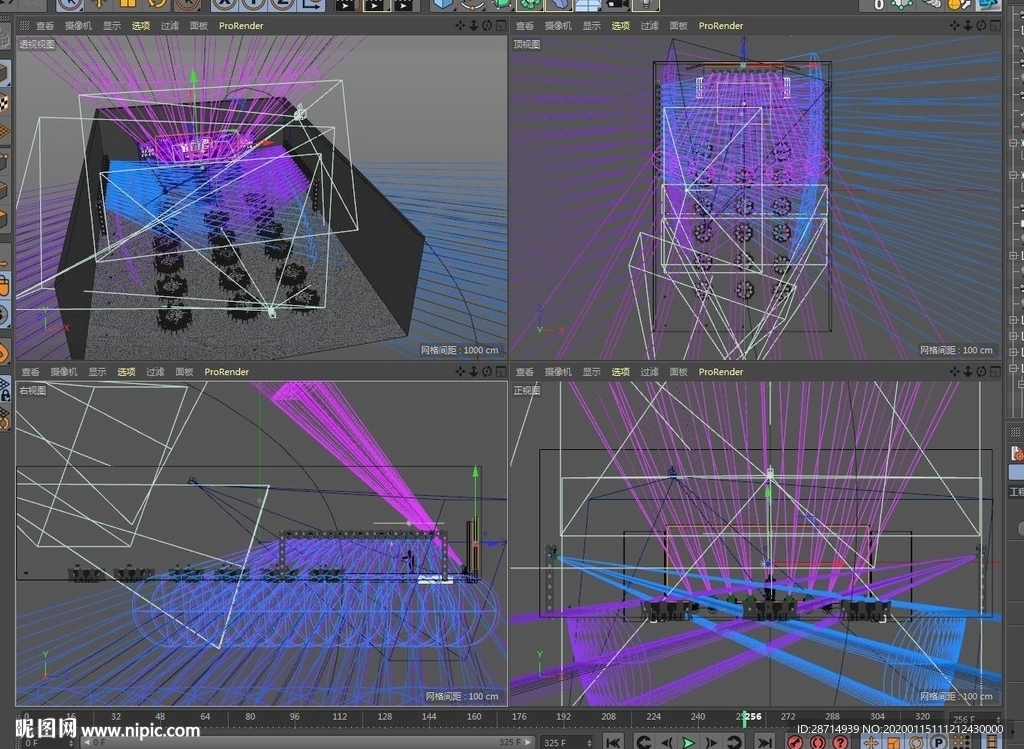Click the pan camera icon in right view

pyautogui.click(x=461, y=371)
